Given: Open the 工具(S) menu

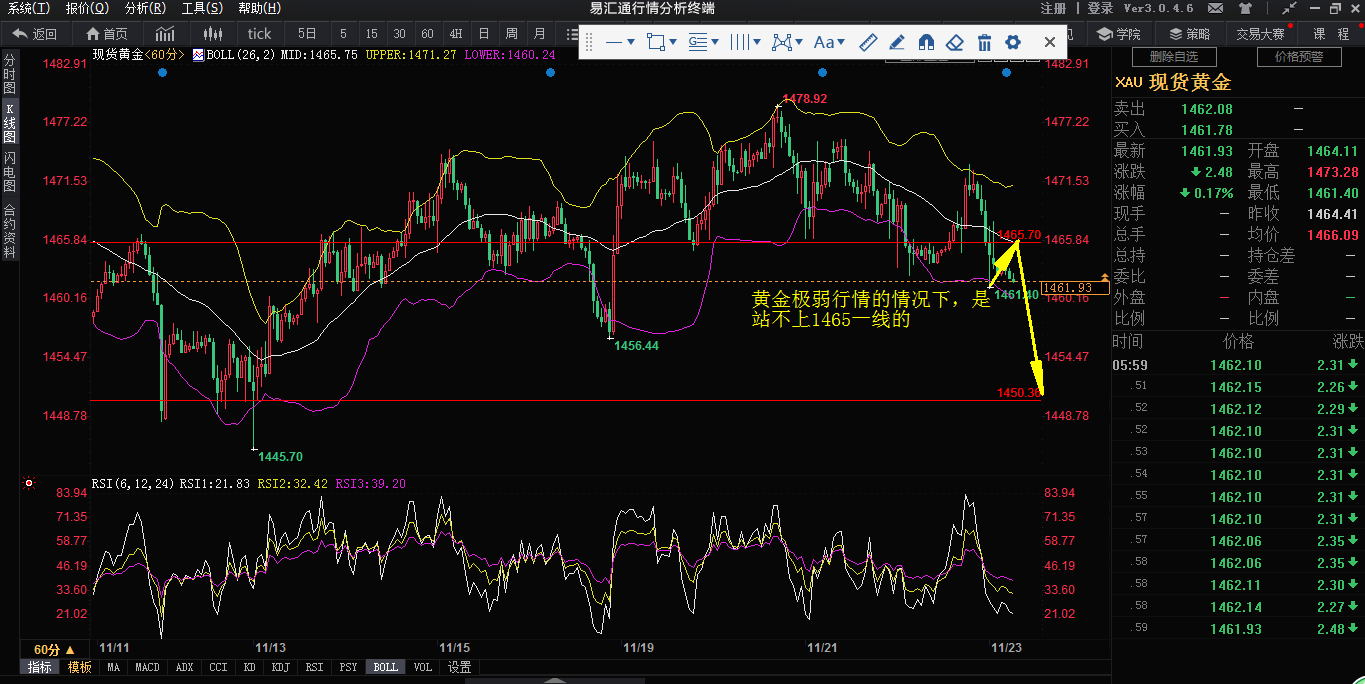Looking at the screenshot, I should (x=202, y=8).
